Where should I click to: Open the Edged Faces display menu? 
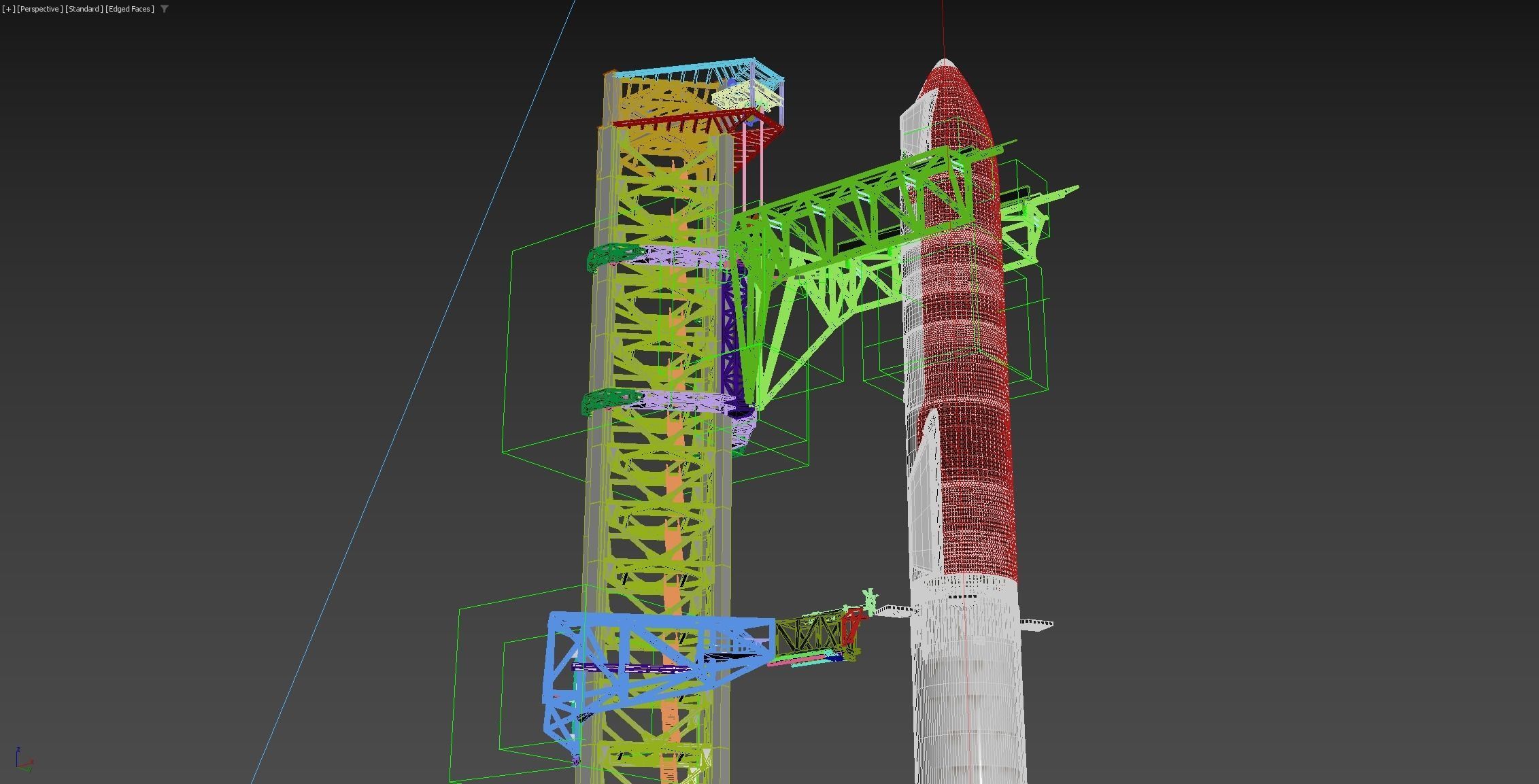point(130,9)
